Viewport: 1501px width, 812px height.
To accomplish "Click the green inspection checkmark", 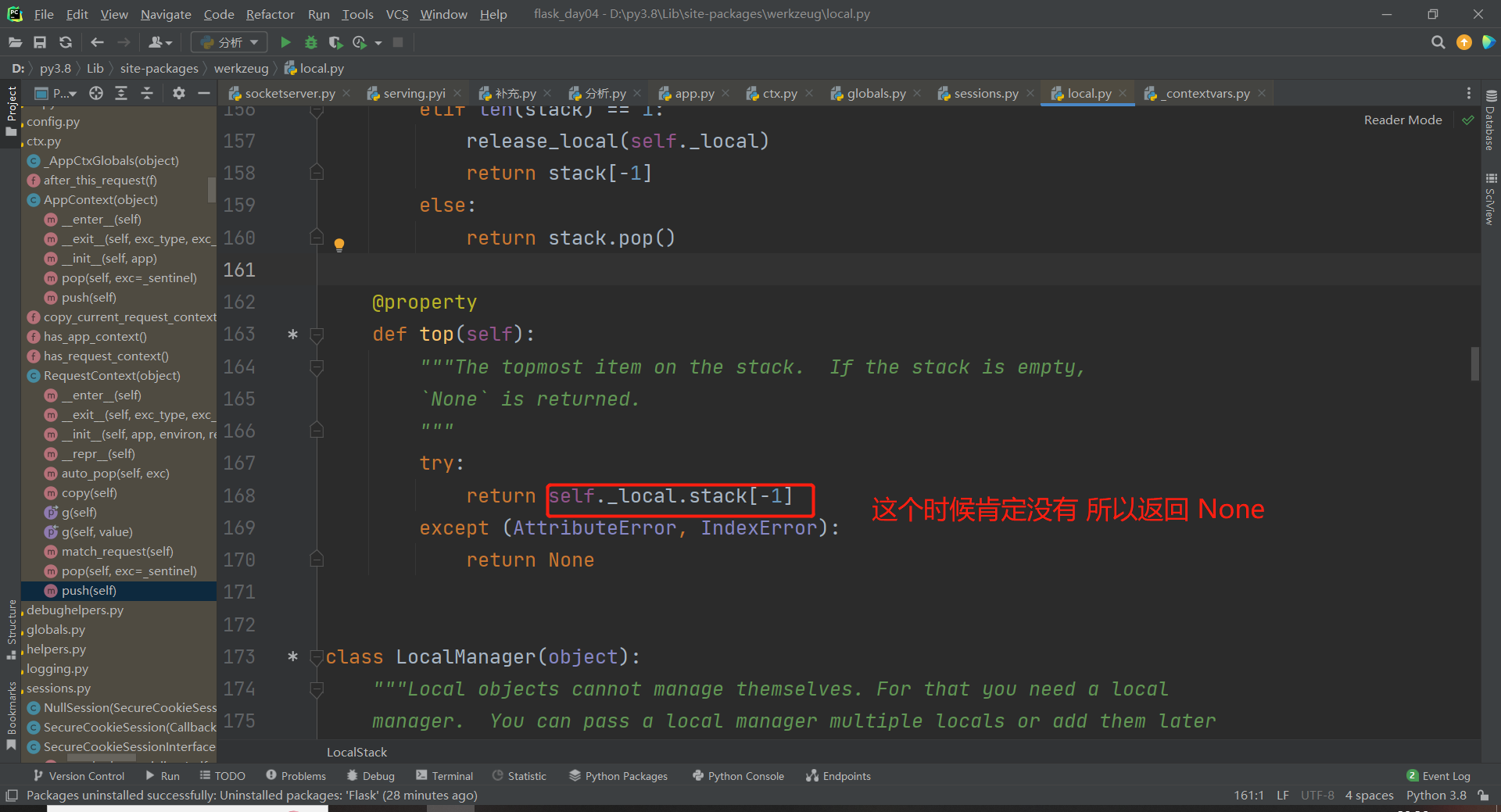I will point(1467,120).
